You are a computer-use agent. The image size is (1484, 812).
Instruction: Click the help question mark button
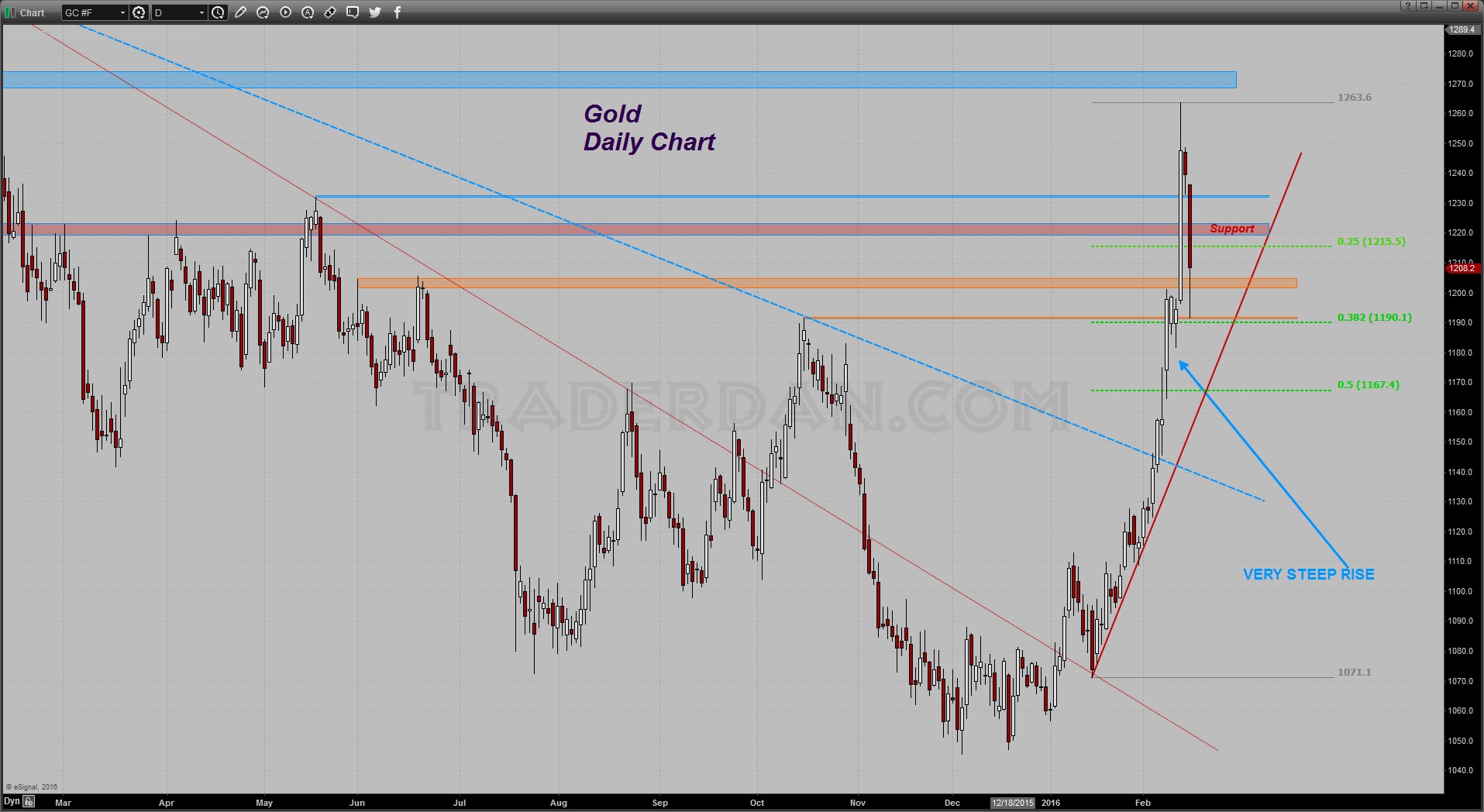pyautogui.click(x=1408, y=5)
